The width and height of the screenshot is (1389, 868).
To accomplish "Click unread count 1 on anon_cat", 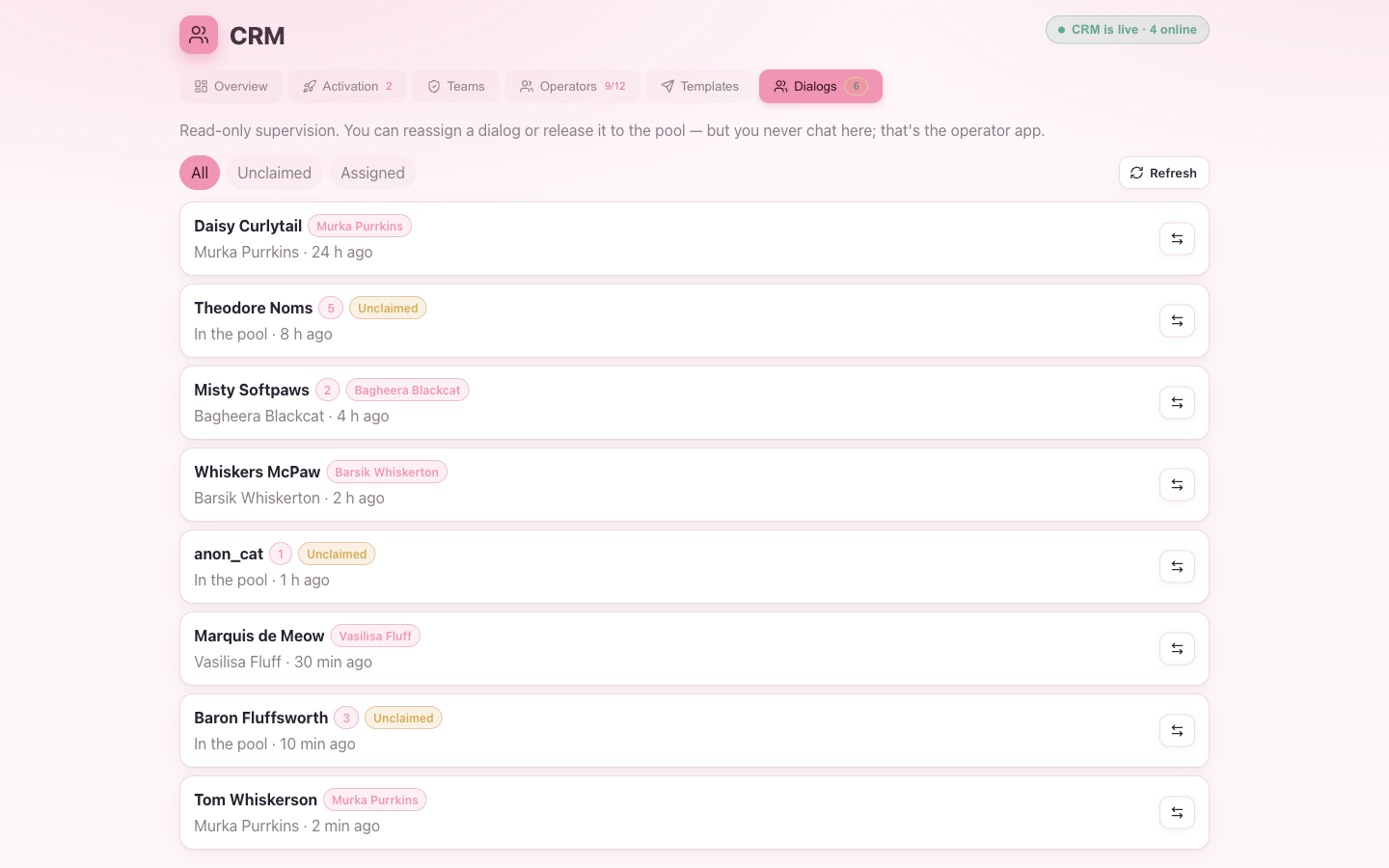I will (x=281, y=554).
